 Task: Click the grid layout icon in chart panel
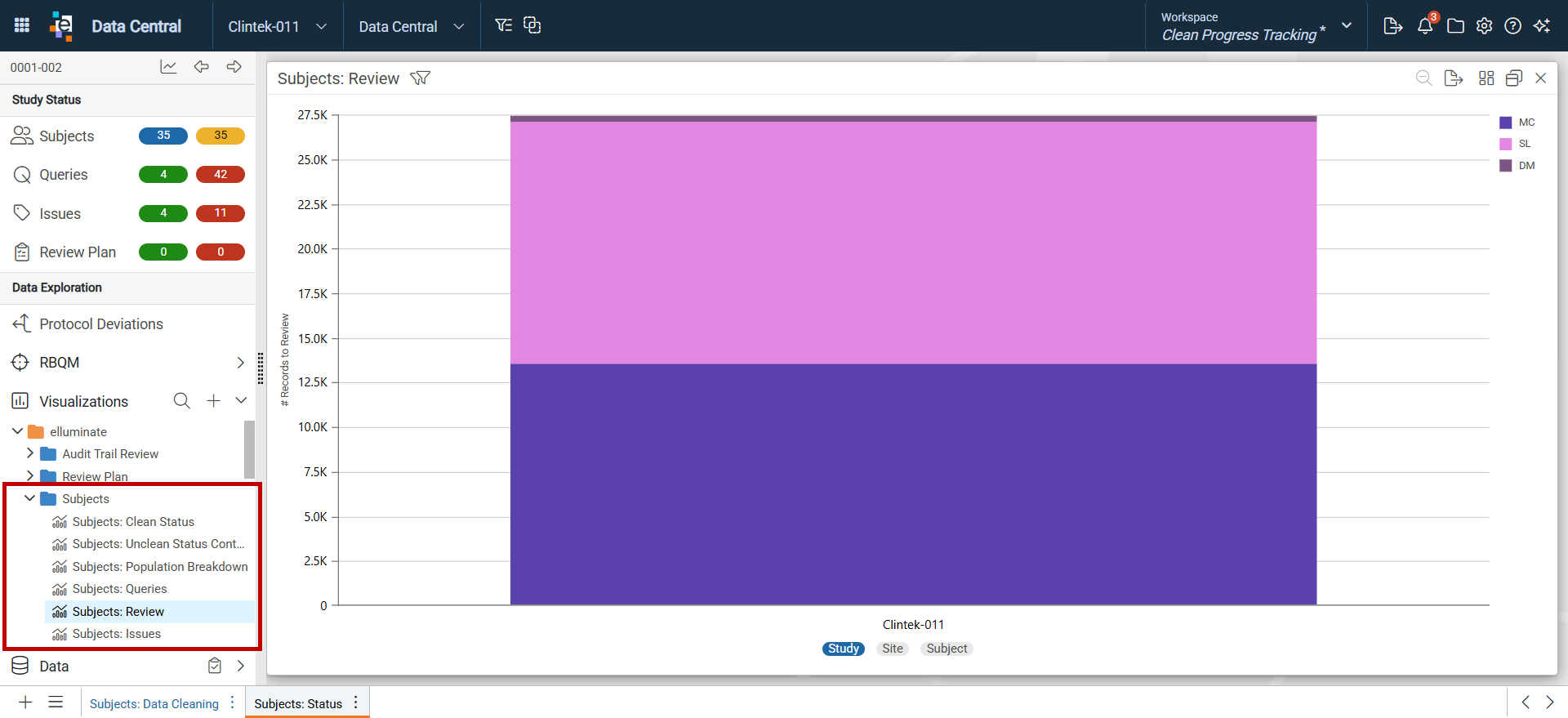[1486, 78]
